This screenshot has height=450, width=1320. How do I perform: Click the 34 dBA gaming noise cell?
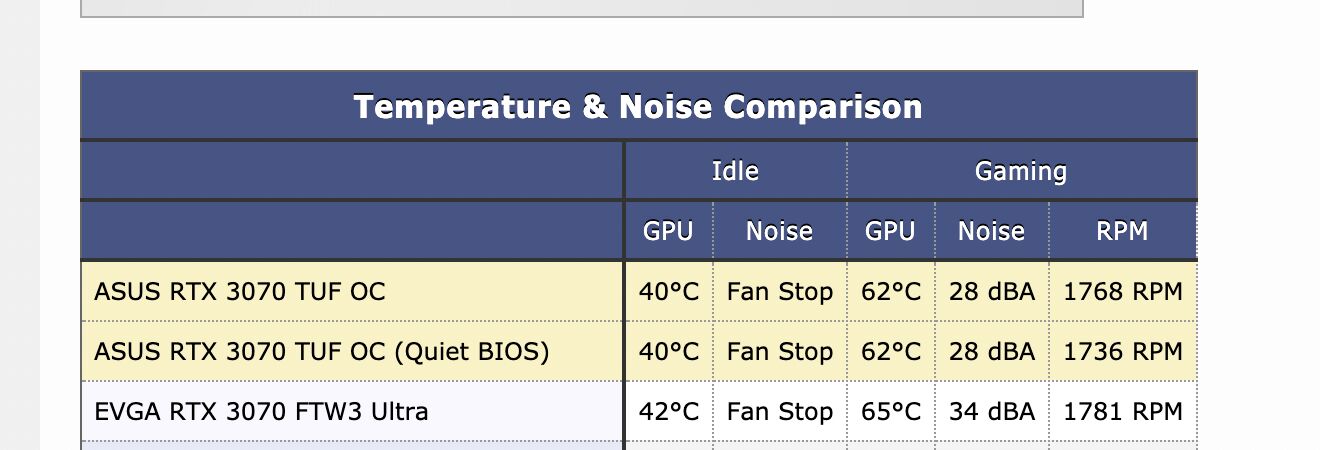pyautogui.click(x=991, y=412)
